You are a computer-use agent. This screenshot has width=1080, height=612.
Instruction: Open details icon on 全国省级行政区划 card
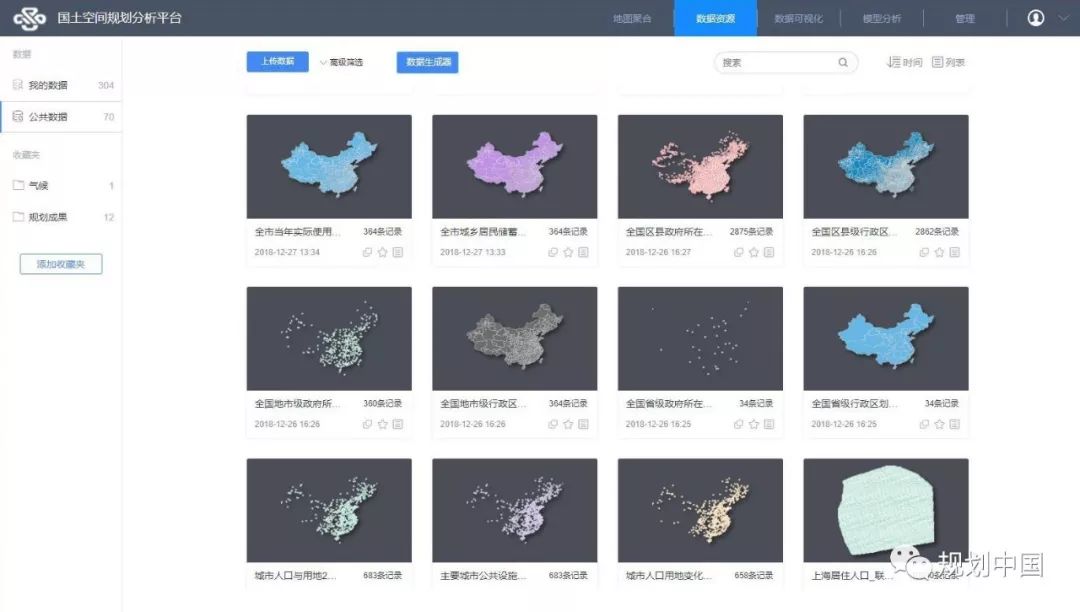point(955,424)
